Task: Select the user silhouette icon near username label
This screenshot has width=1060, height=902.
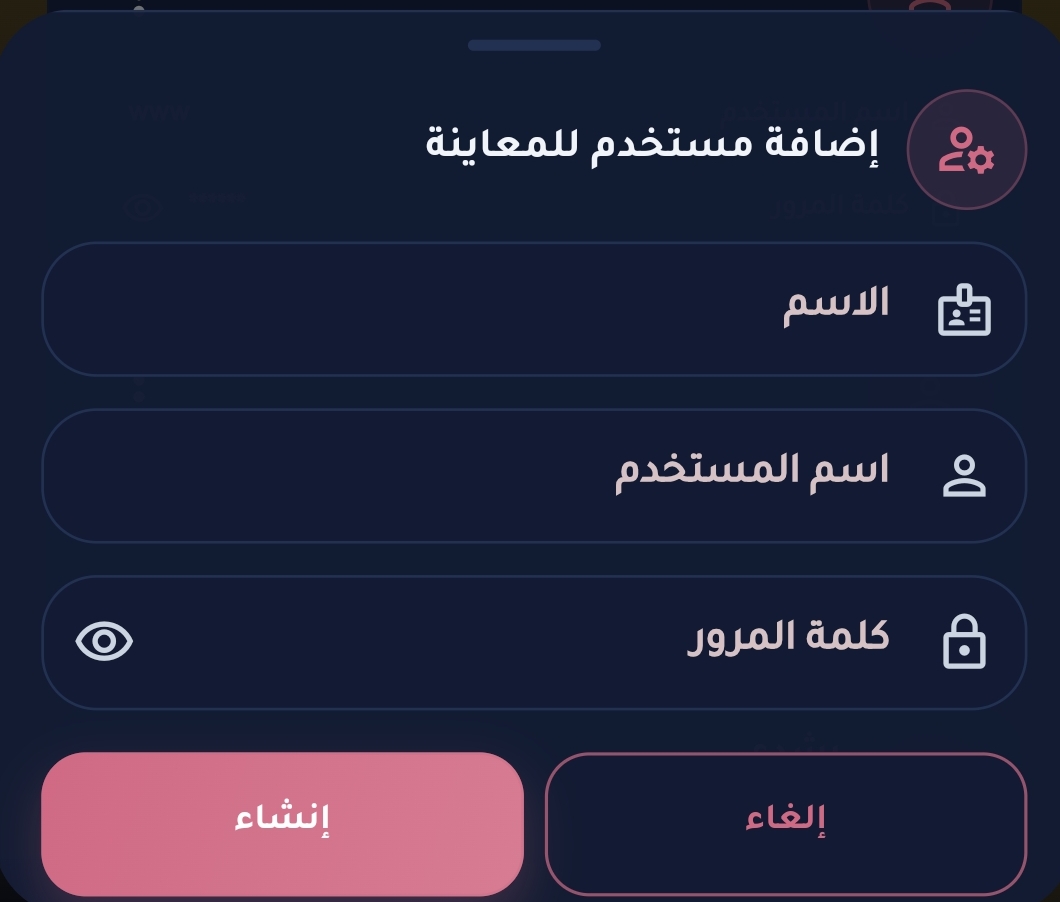Action: click(x=964, y=475)
